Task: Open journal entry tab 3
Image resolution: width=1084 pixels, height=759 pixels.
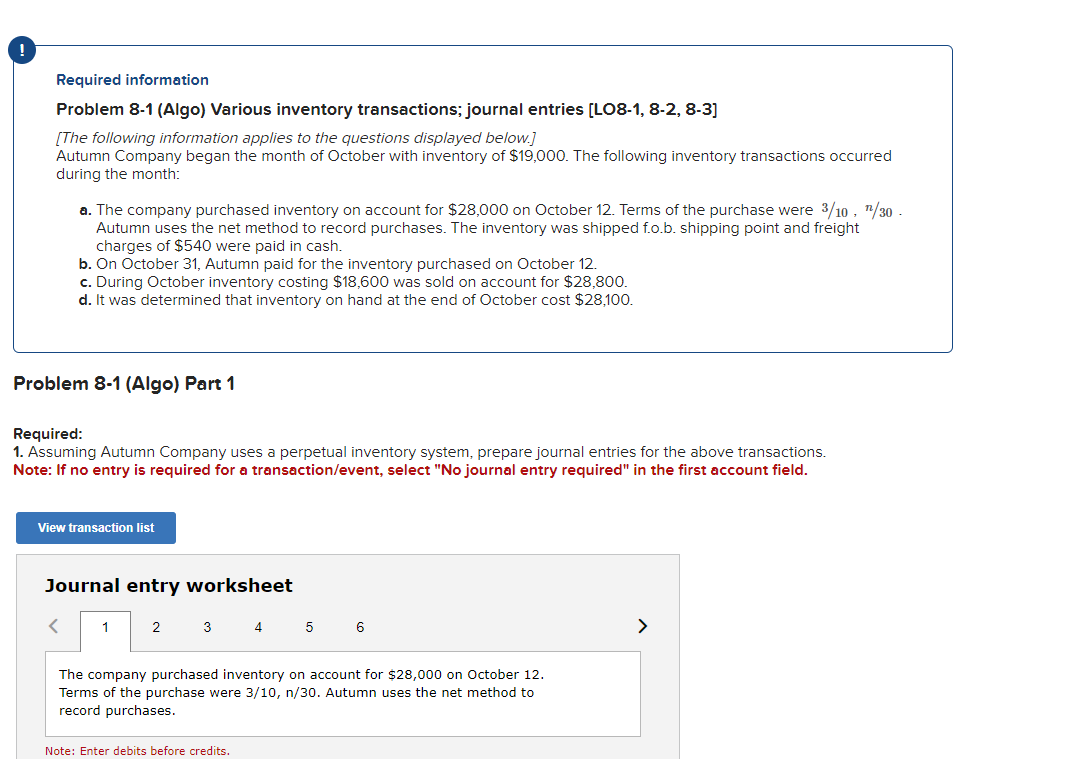Action: click(x=207, y=626)
